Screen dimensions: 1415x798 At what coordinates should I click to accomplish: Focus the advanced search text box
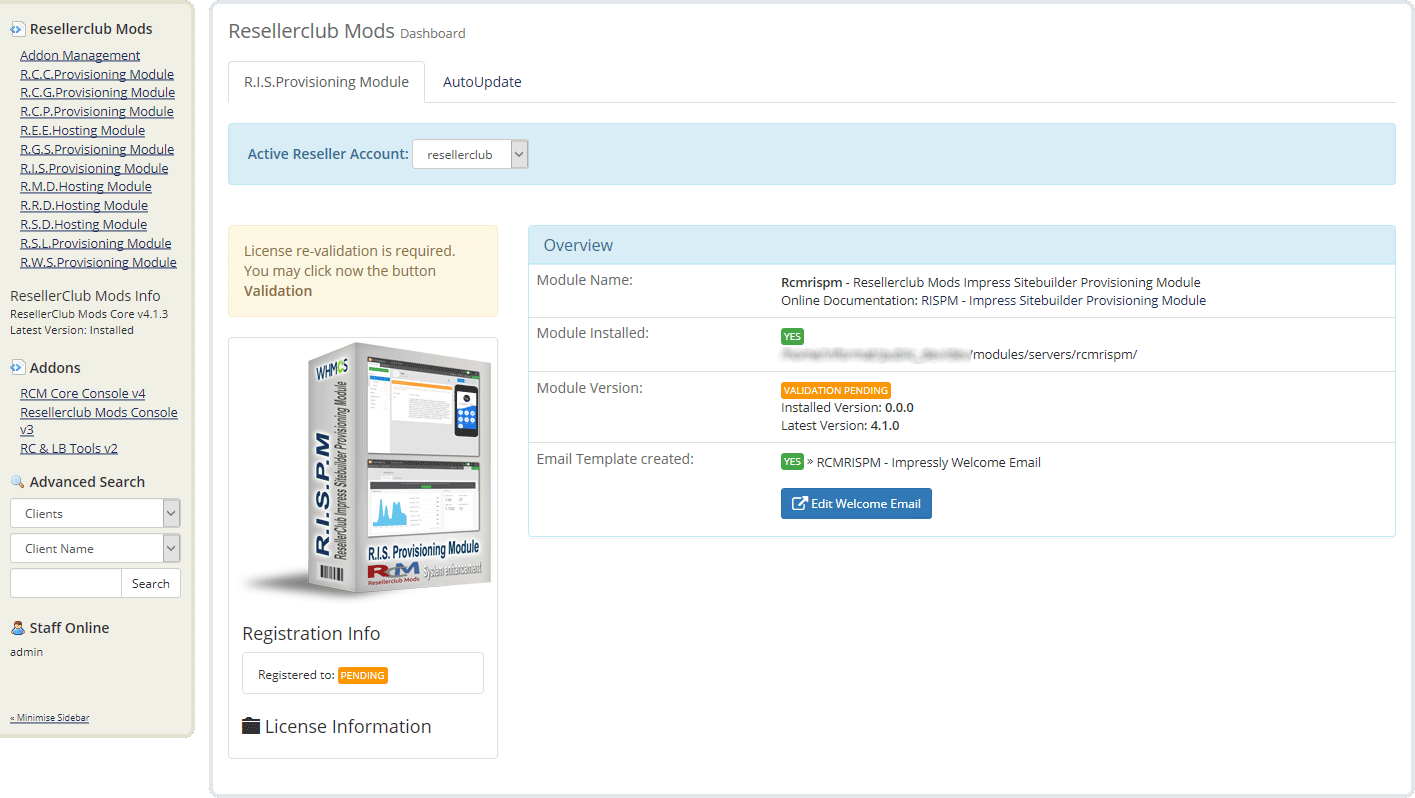tap(65, 583)
